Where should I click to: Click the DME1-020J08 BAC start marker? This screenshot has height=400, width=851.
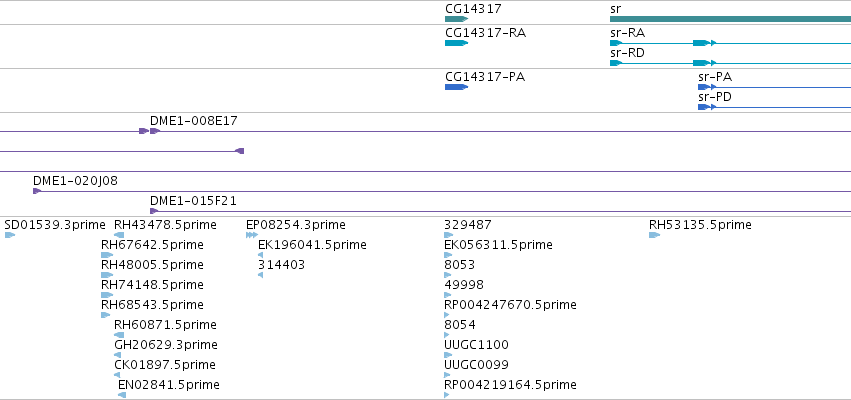[37, 191]
